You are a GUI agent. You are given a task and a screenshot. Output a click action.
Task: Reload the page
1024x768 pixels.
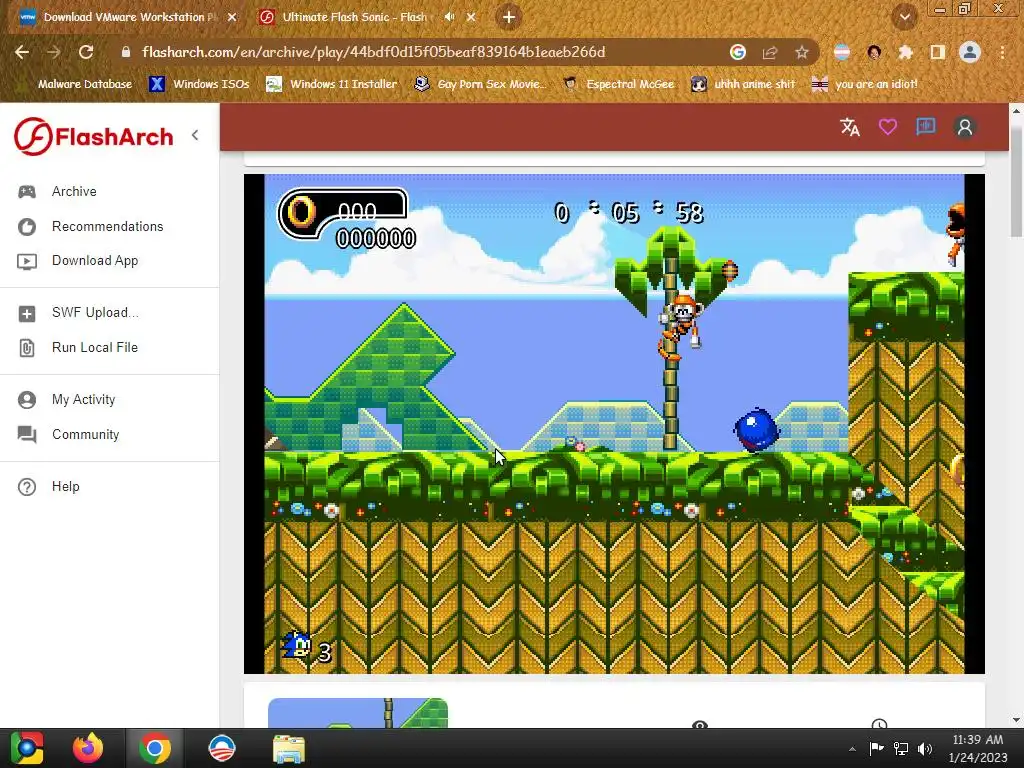click(86, 52)
